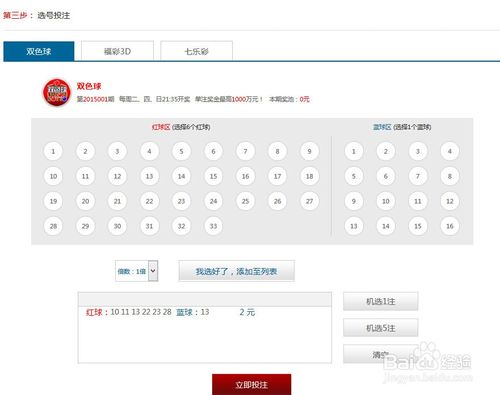Switch to the 双色球 tab
The height and width of the screenshot is (395, 500).
point(39,51)
